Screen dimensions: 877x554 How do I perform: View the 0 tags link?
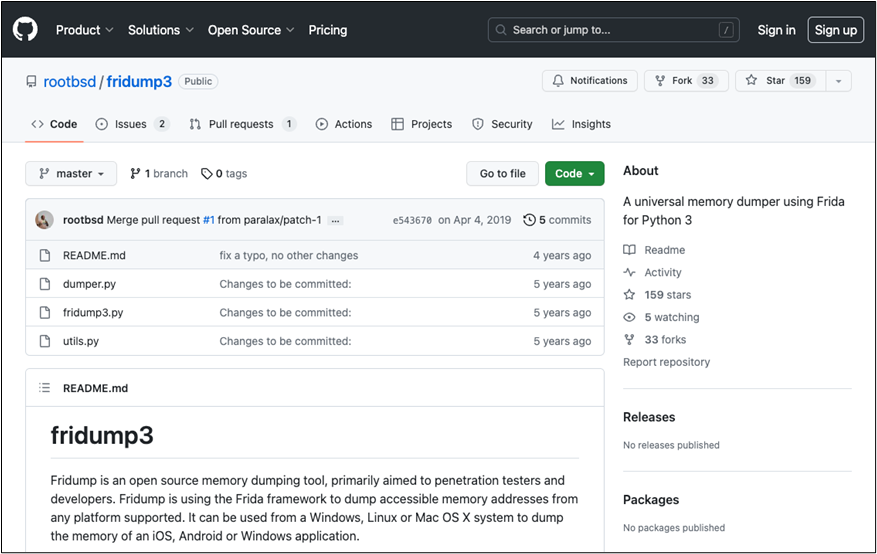(224, 174)
